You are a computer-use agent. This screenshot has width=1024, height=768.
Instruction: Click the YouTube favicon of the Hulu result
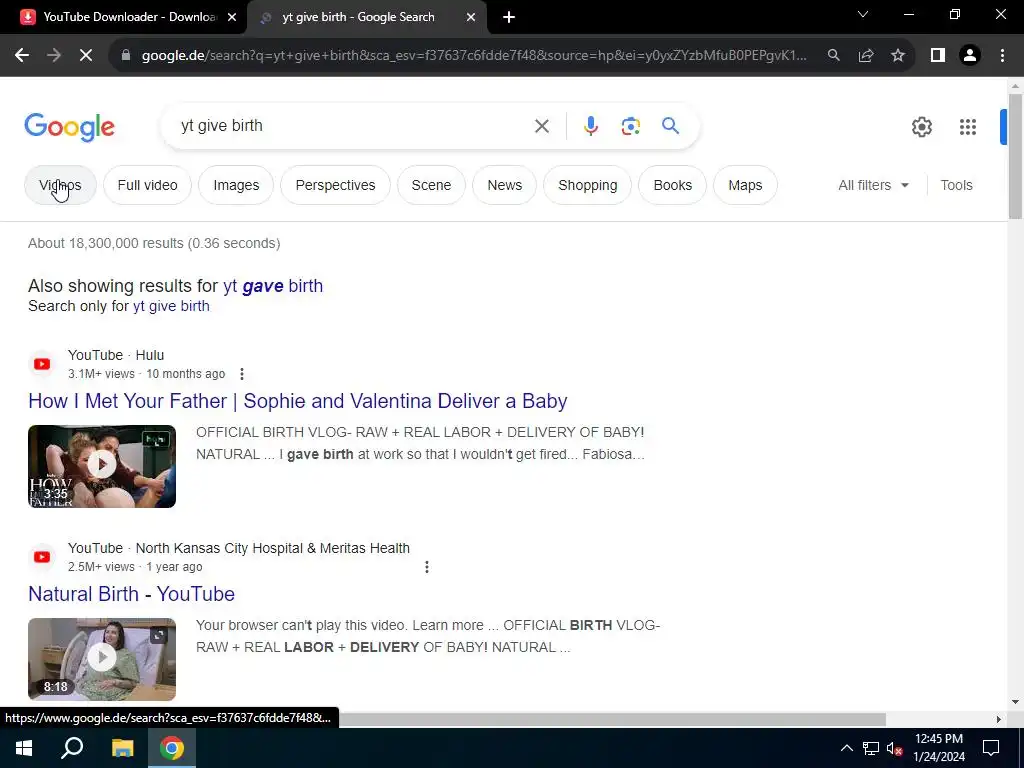click(x=42, y=364)
